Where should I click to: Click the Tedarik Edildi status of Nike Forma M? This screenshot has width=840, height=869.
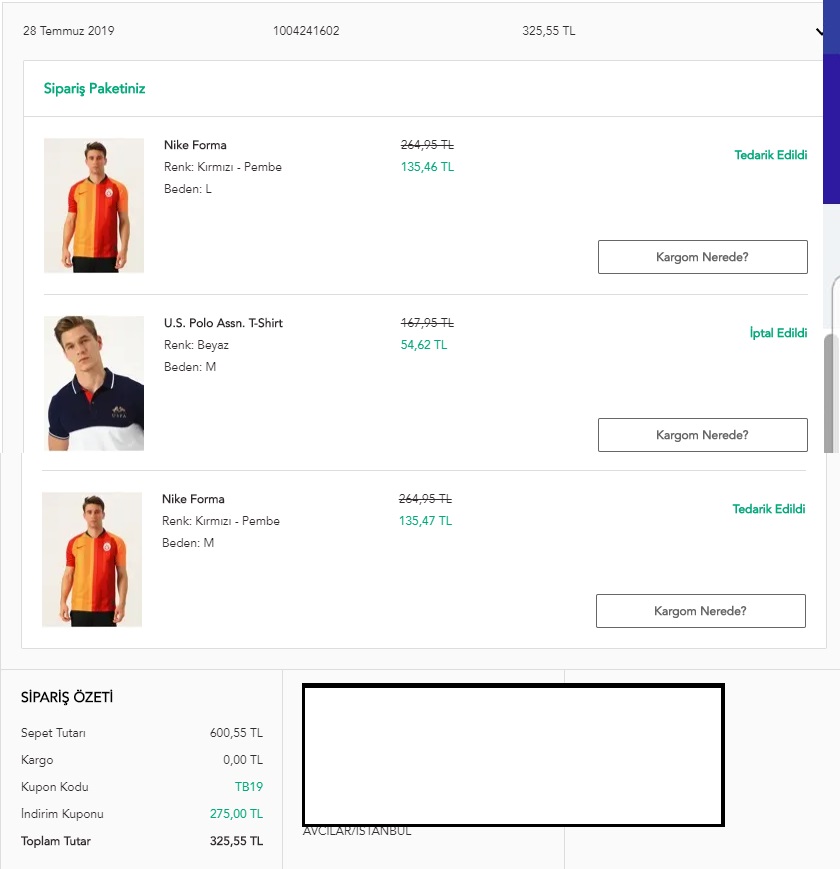pyautogui.click(x=769, y=509)
